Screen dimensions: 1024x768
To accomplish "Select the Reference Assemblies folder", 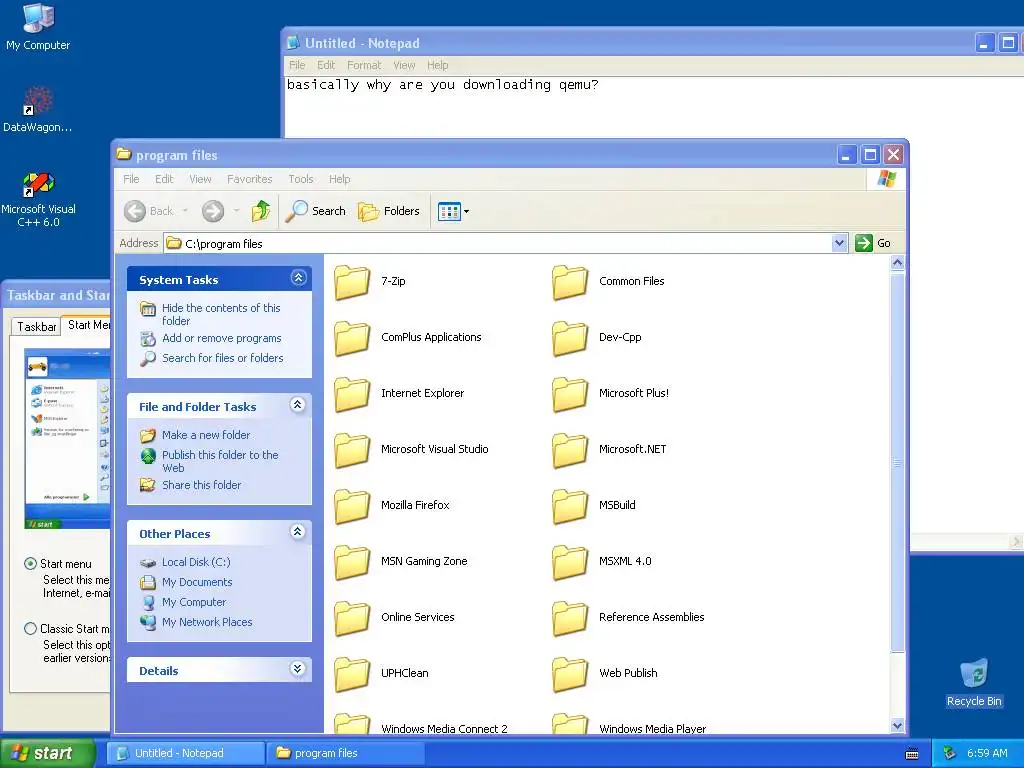I will pos(628,617).
